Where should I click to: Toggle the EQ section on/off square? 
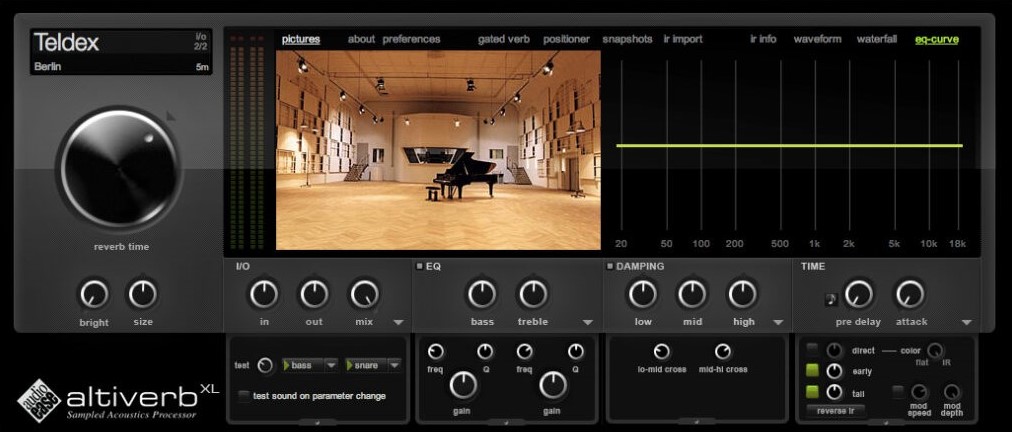[420, 267]
